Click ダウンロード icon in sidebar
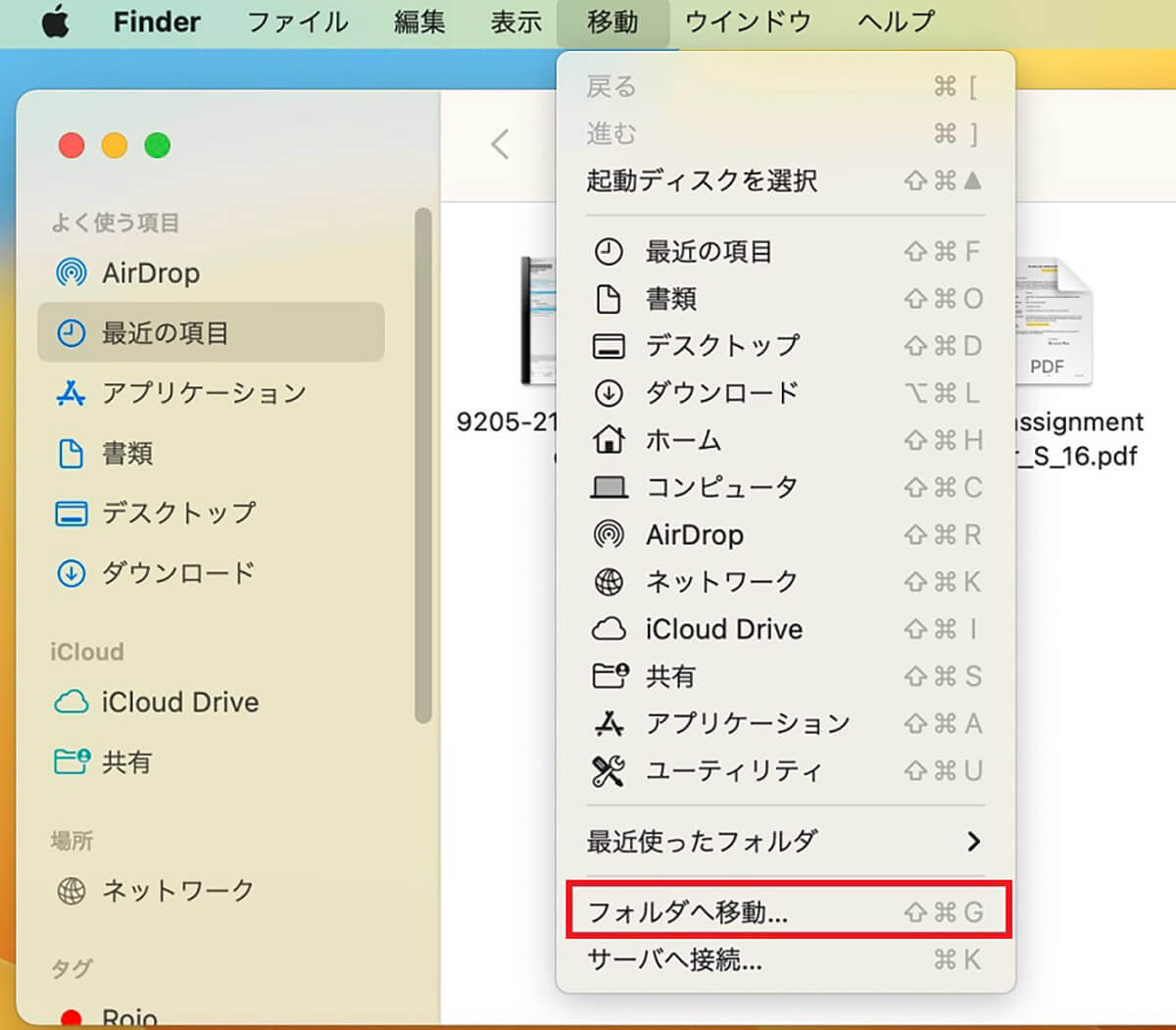Image resolution: width=1176 pixels, height=1030 pixels. (71, 573)
